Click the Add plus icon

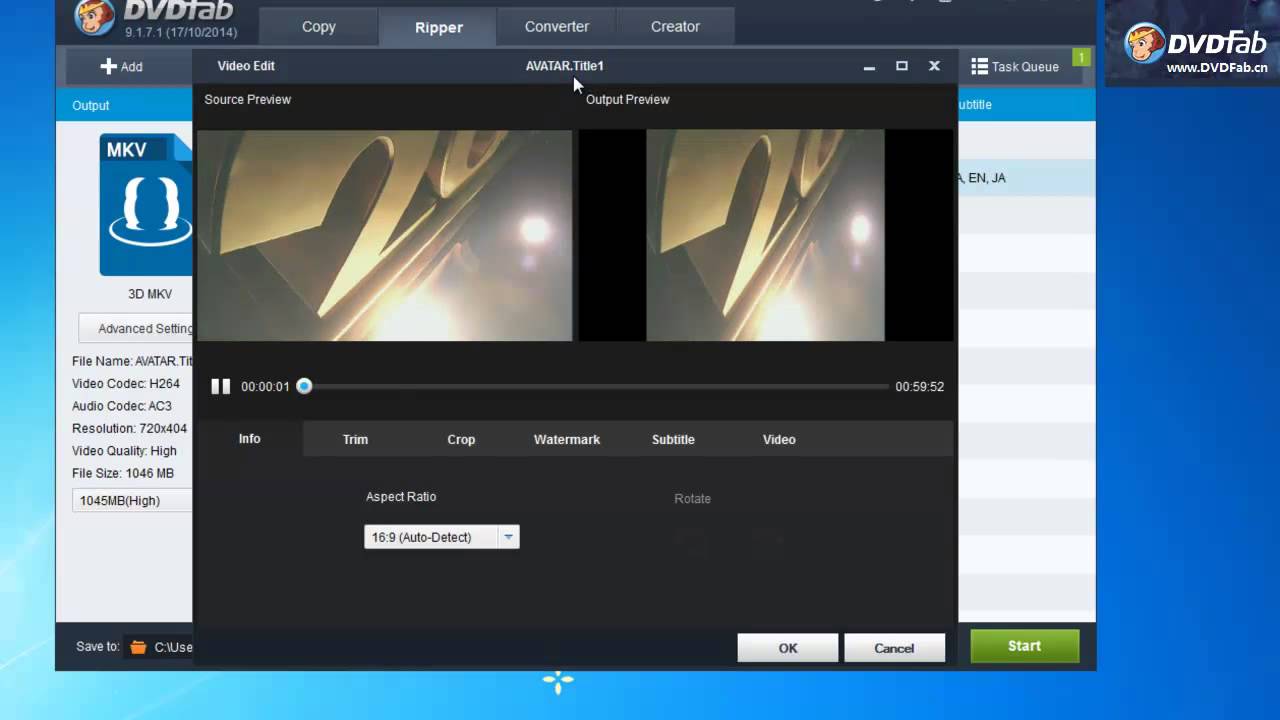[x=108, y=66]
